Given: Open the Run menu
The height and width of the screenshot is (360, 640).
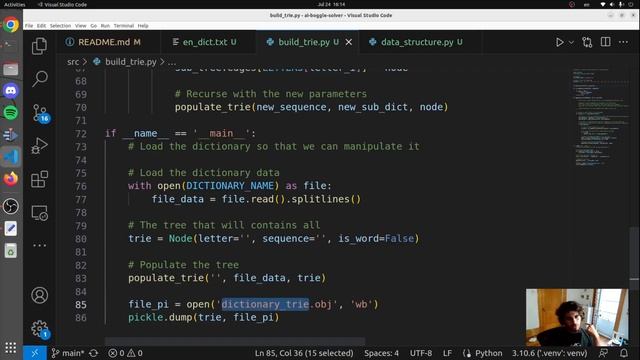Looking at the screenshot, I should click(x=105, y=26).
